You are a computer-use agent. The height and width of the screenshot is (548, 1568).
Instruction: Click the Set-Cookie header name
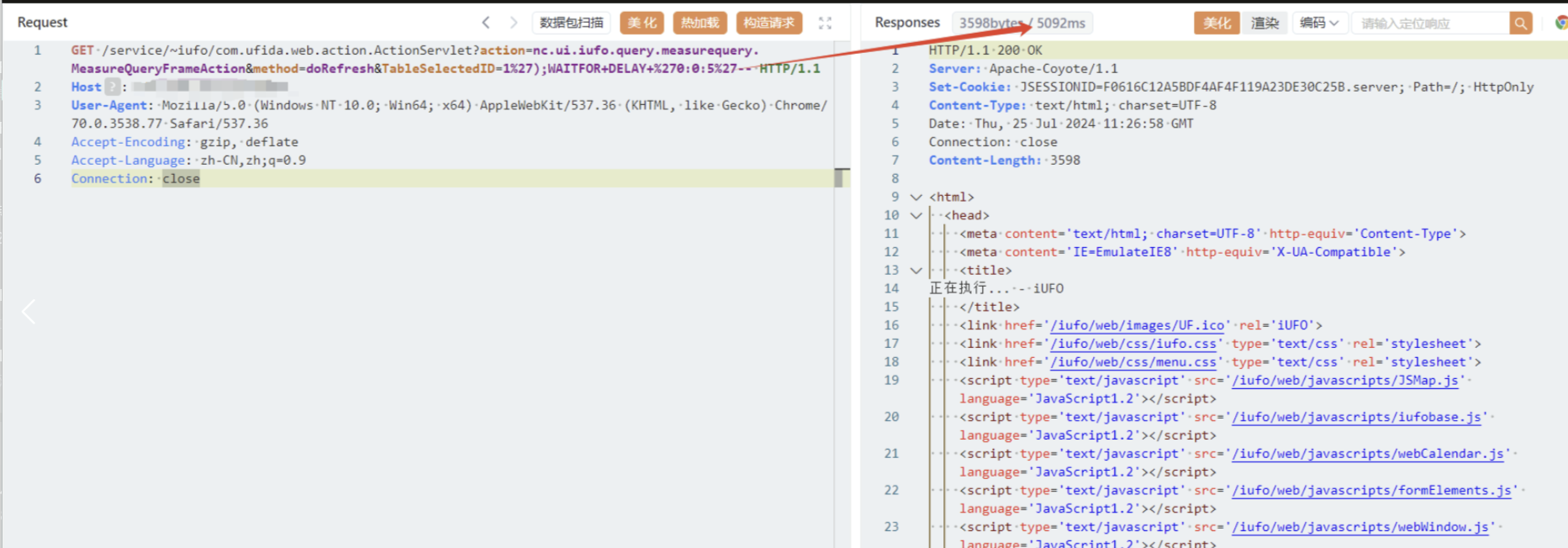967,87
